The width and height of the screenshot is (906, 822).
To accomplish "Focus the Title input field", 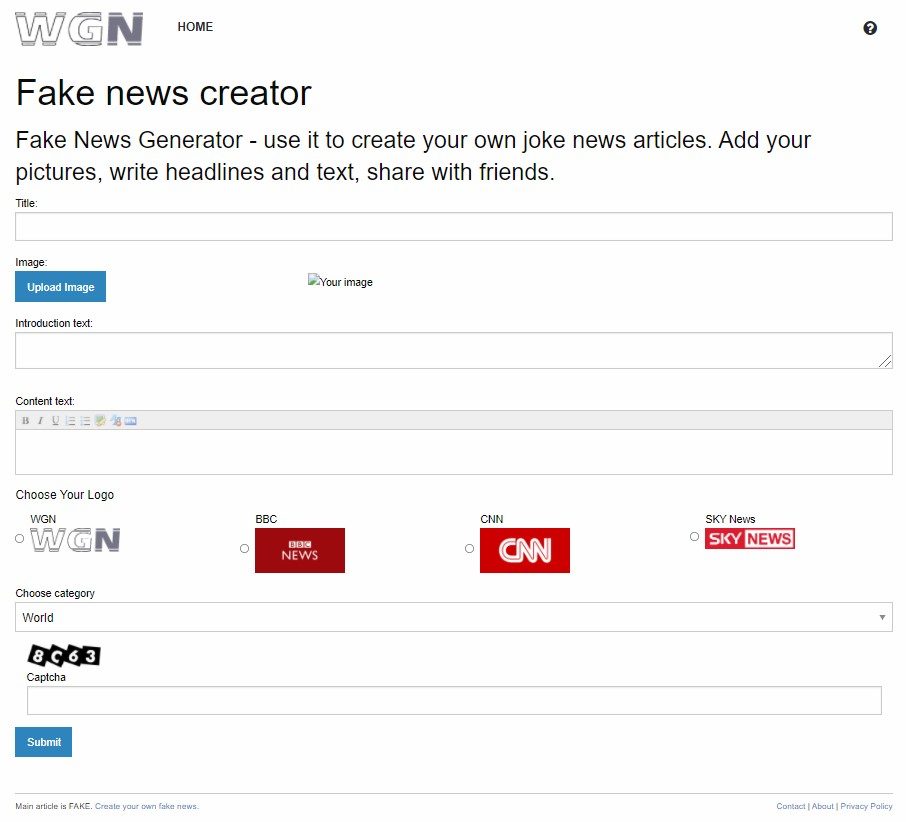I will pos(454,226).
